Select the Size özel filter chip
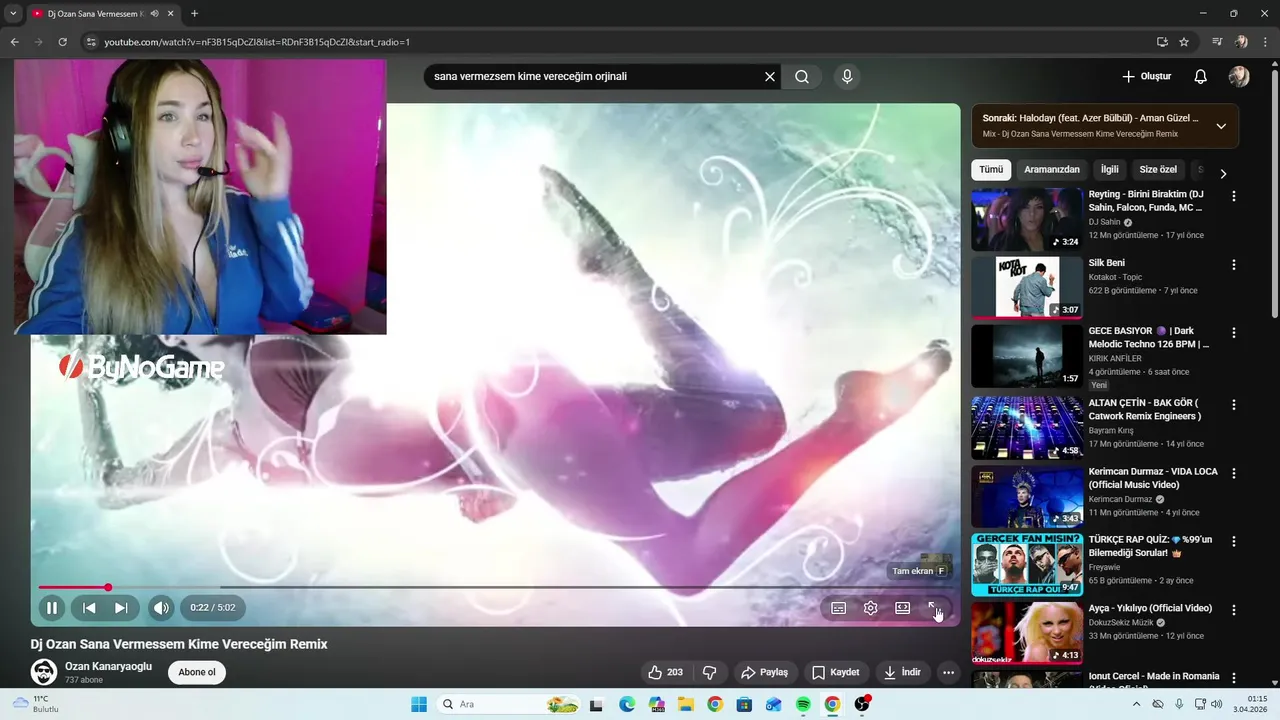 click(x=1158, y=170)
